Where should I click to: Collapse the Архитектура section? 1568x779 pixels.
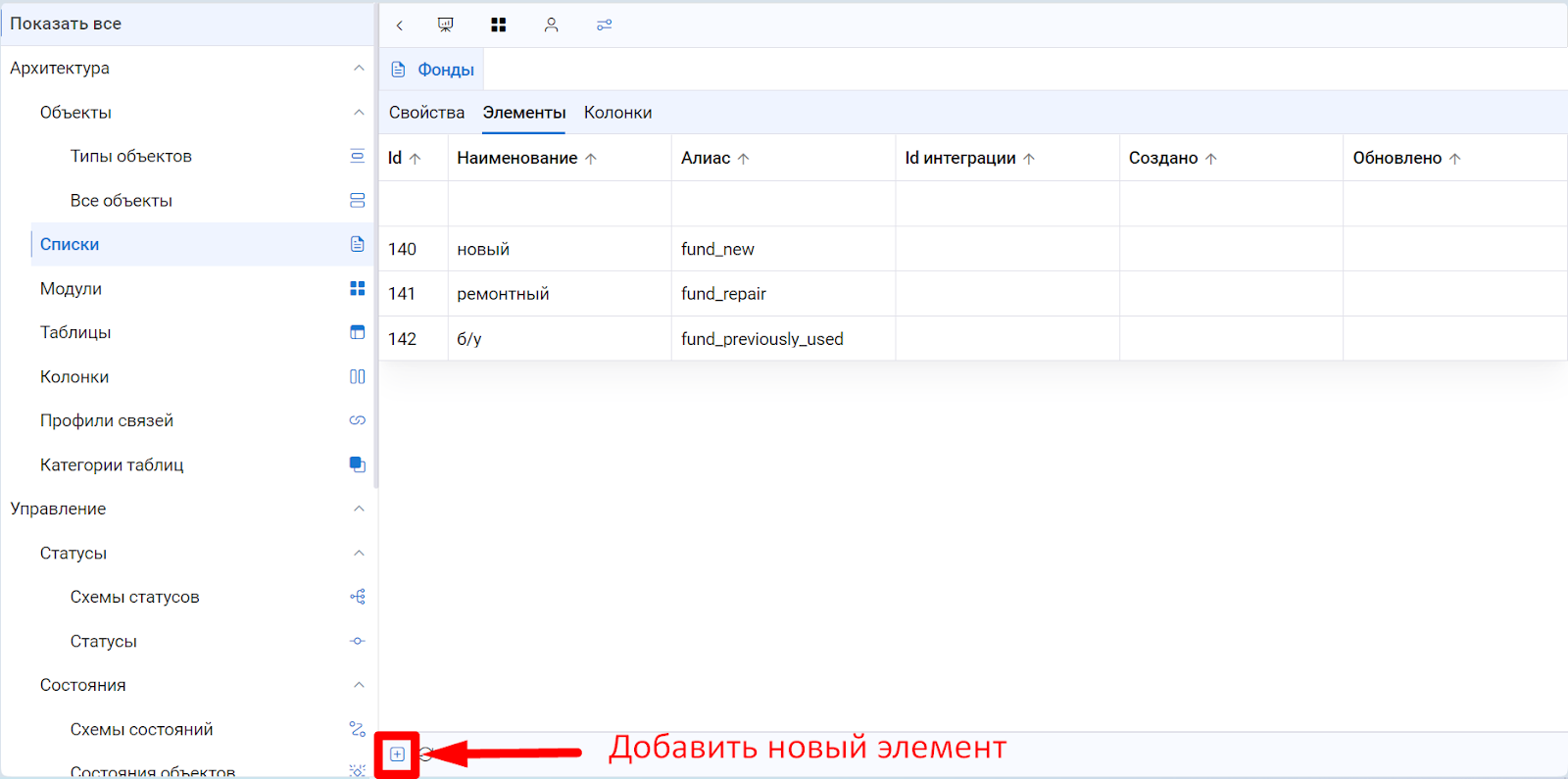coord(359,68)
